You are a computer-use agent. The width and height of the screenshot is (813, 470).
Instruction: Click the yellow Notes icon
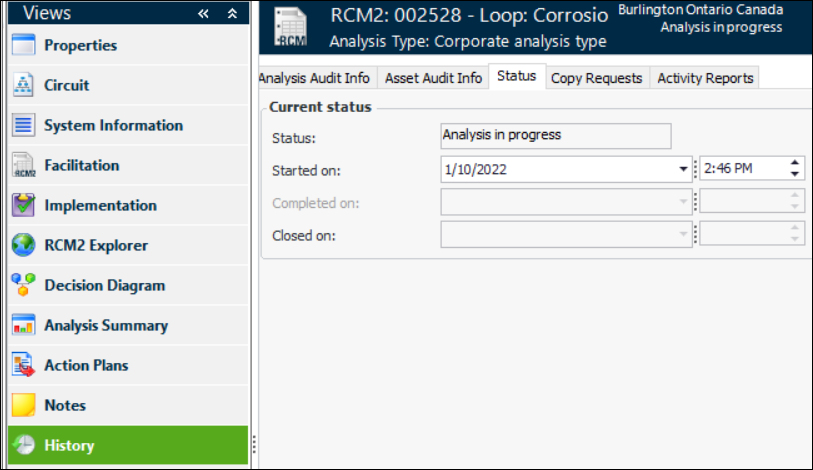point(23,405)
